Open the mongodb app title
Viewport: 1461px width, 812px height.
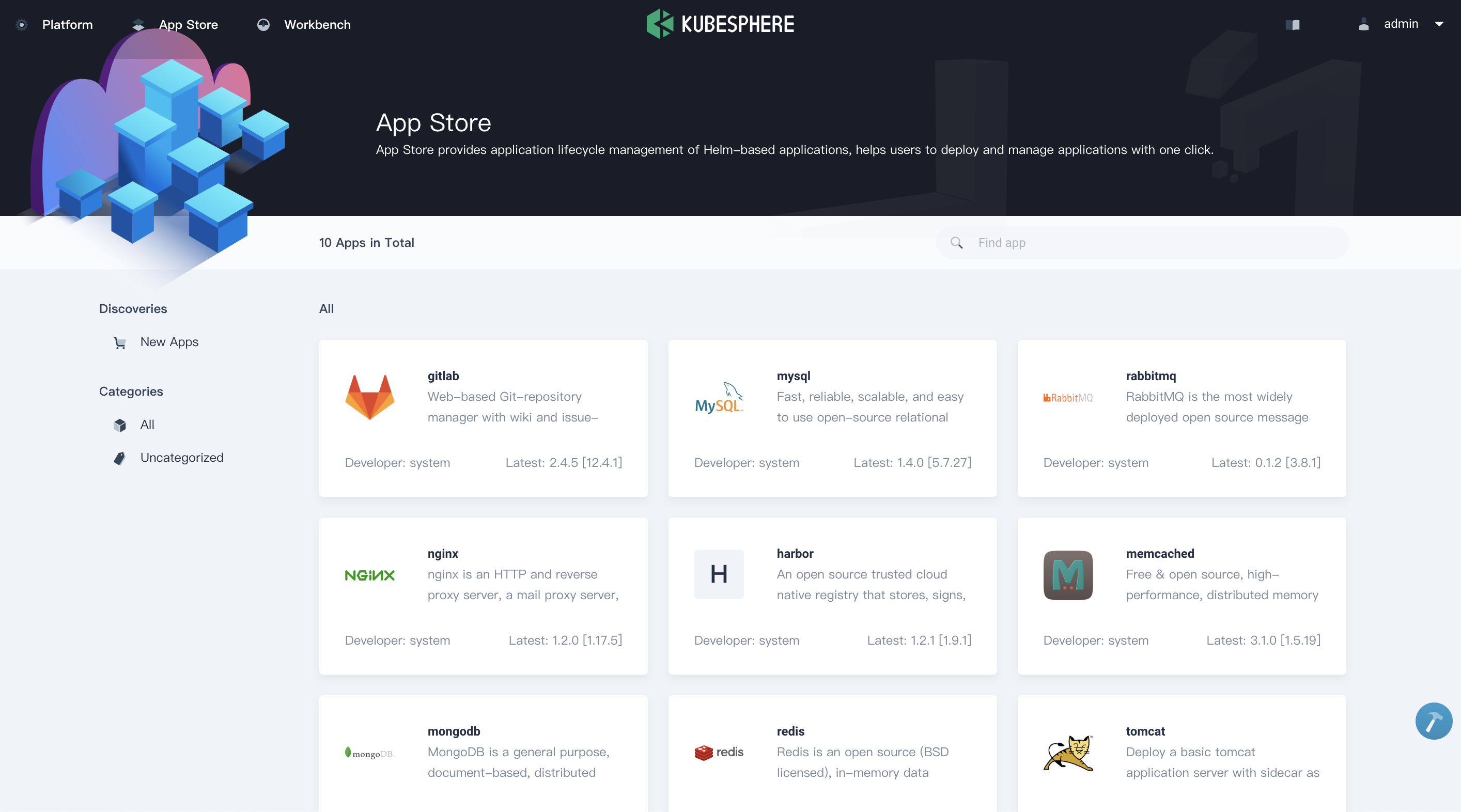coord(454,731)
